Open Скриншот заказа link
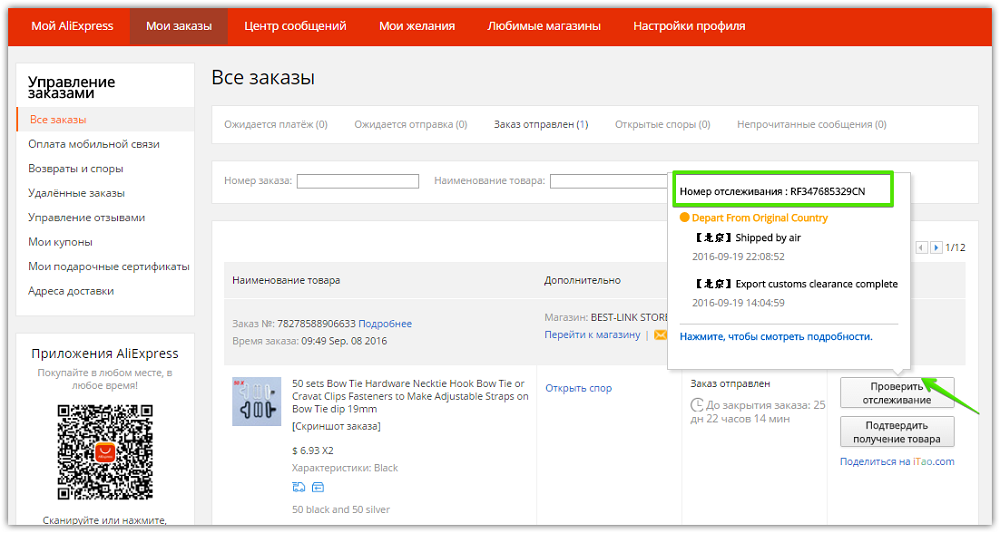1000x533 pixels. [x=336, y=426]
